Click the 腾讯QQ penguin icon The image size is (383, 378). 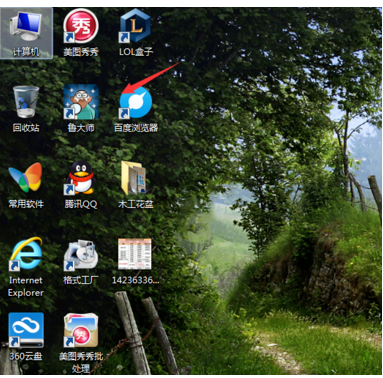tap(81, 178)
